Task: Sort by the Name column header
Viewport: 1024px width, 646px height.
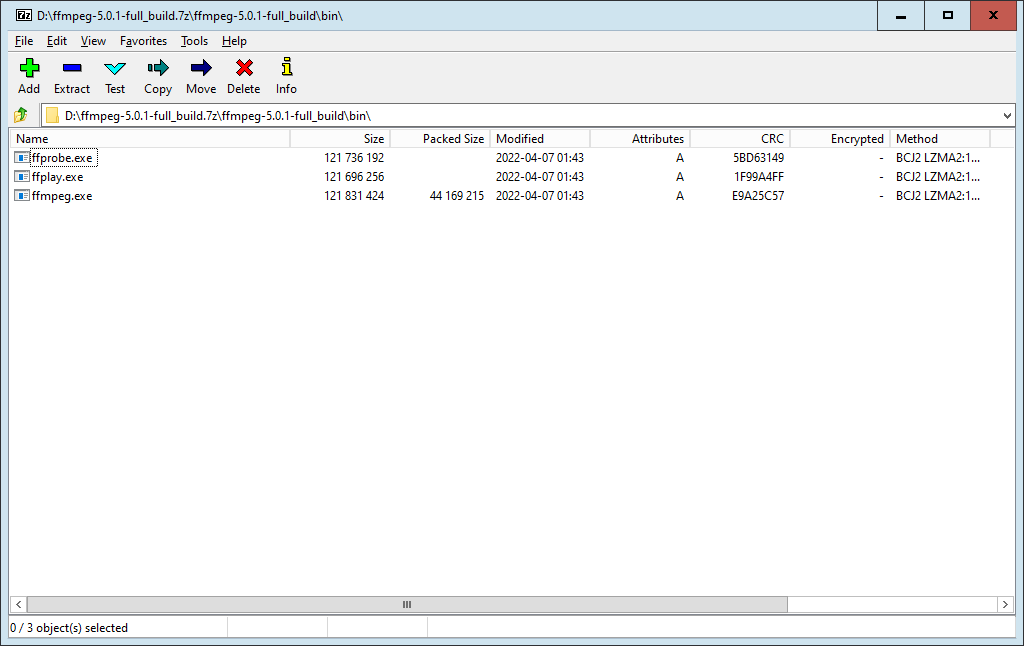Action: (150, 138)
